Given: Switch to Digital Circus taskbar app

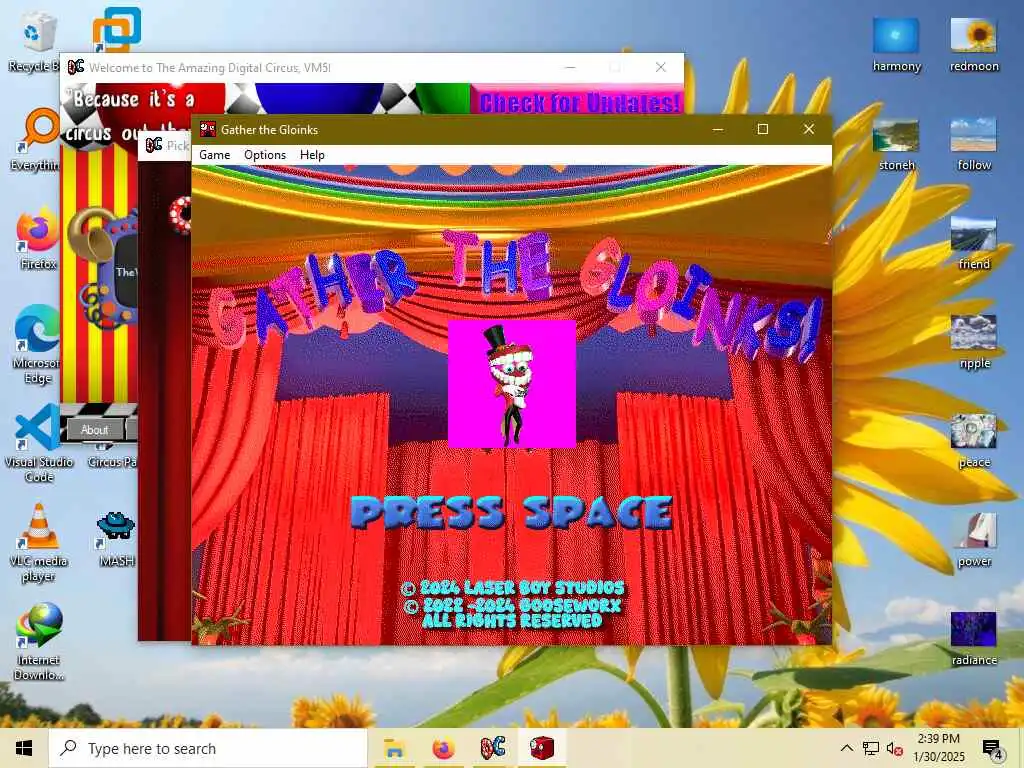Looking at the screenshot, I should pyautogui.click(x=492, y=748).
